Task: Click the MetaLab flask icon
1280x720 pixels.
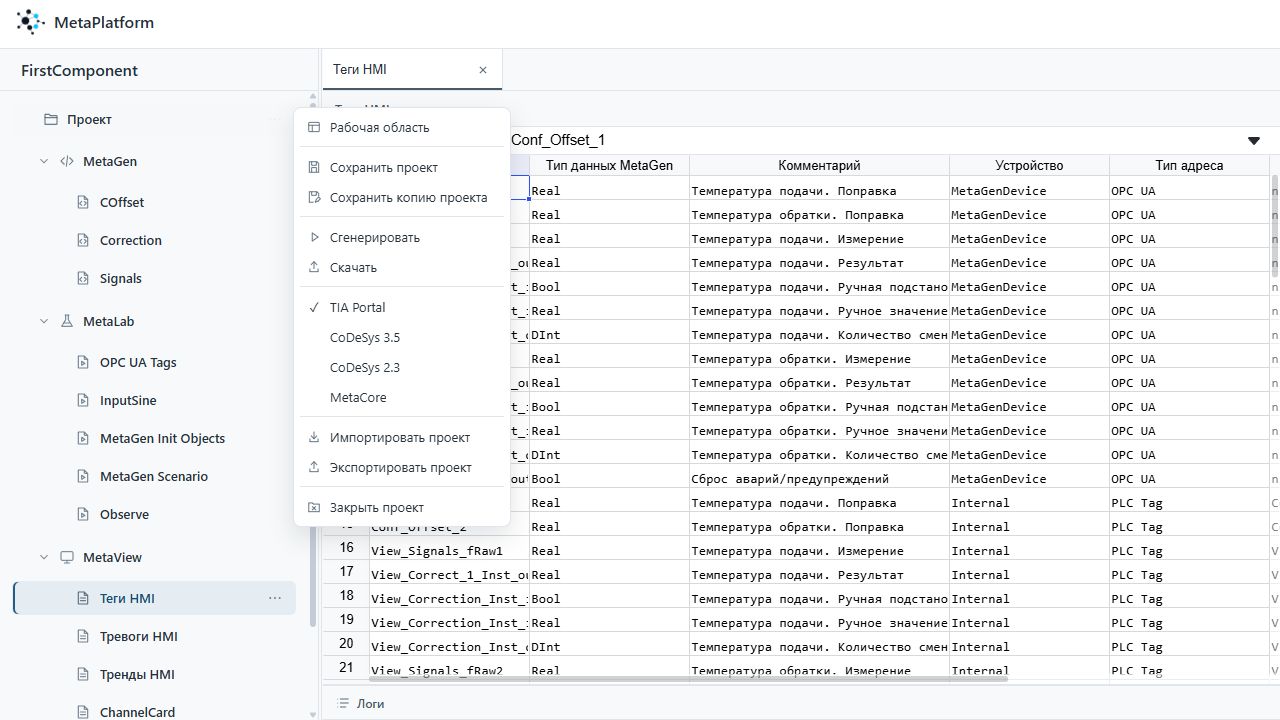Action: click(67, 321)
